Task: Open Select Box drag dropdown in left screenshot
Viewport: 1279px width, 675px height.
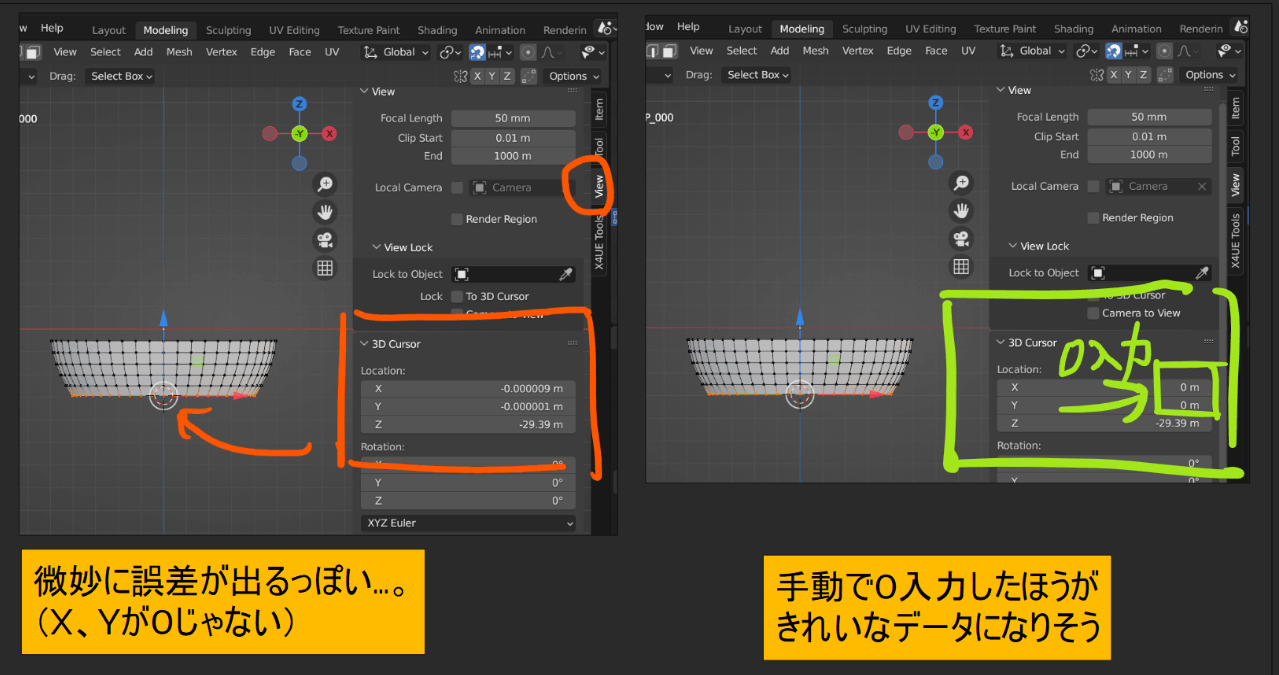Action: (x=121, y=76)
